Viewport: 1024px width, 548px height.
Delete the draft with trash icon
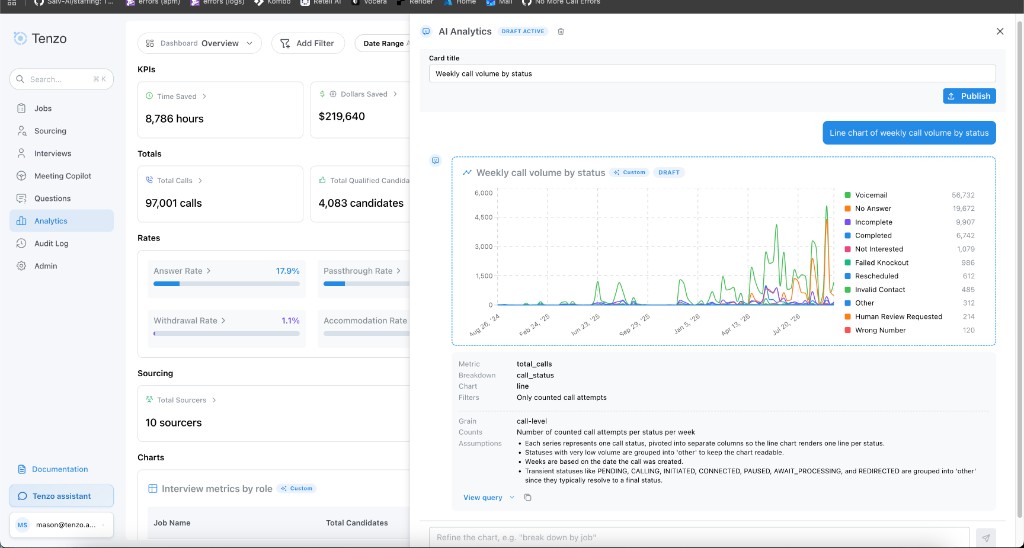[x=561, y=31]
